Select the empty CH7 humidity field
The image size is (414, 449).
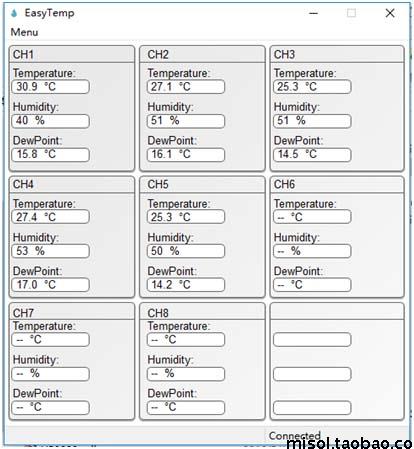coord(51,374)
